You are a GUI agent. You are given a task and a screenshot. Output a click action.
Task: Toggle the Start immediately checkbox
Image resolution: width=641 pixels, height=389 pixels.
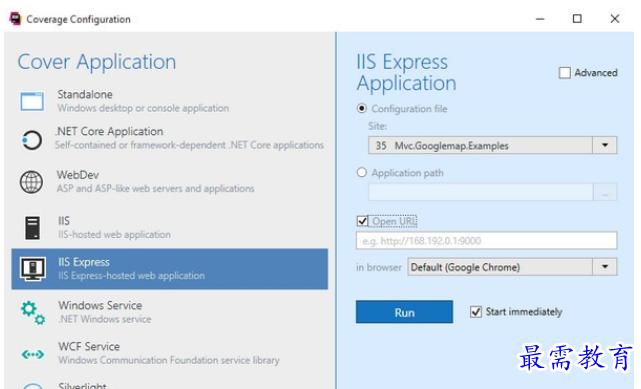coord(476,312)
